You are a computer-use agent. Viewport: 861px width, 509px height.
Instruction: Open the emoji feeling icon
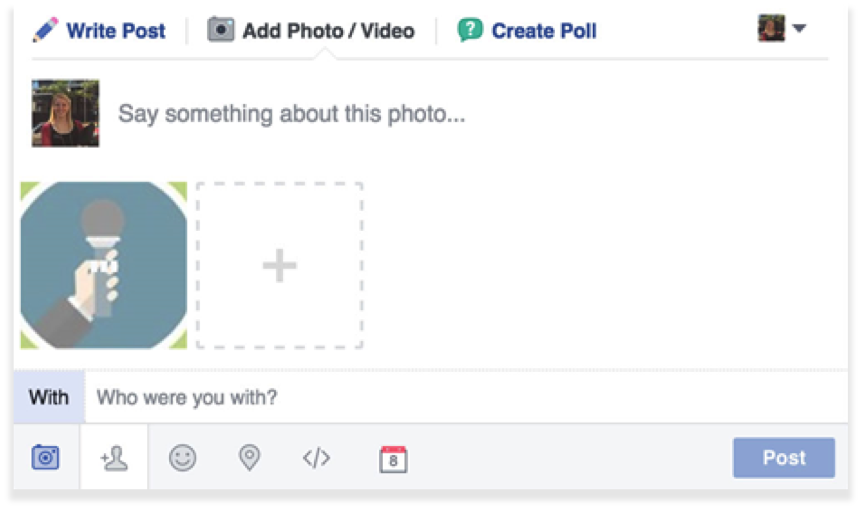(182, 458)
